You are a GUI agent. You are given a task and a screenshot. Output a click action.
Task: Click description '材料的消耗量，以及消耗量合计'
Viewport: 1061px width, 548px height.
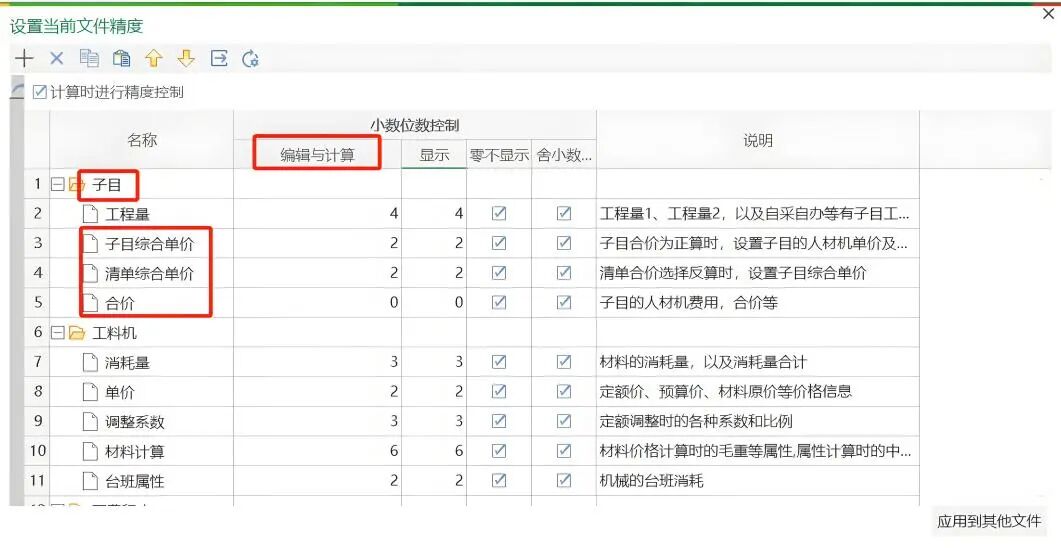coord(703,363)
